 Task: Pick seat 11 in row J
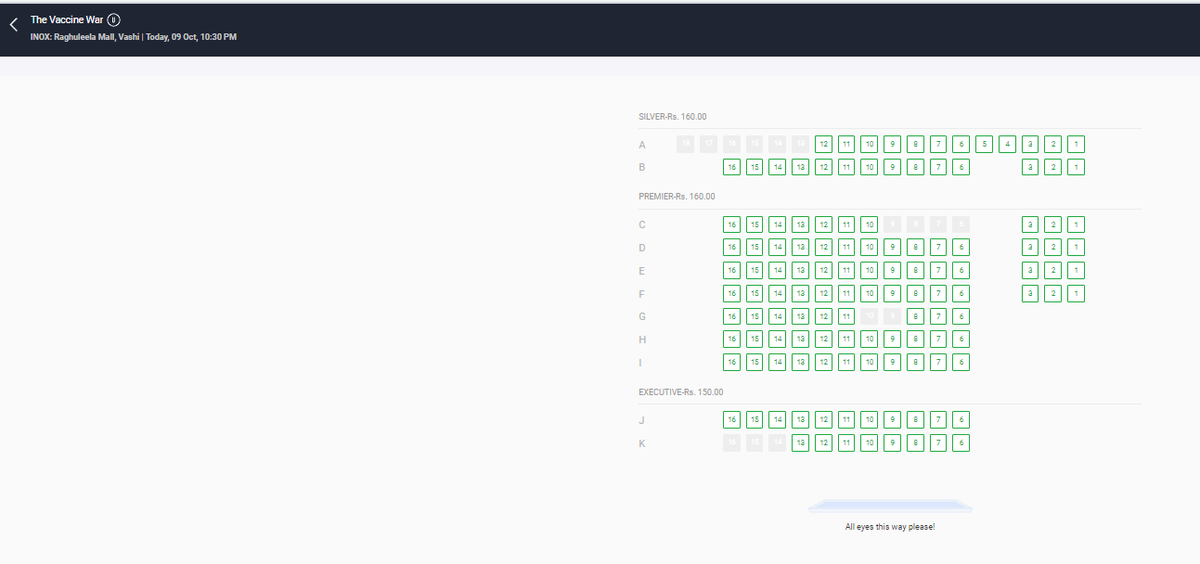847,419
